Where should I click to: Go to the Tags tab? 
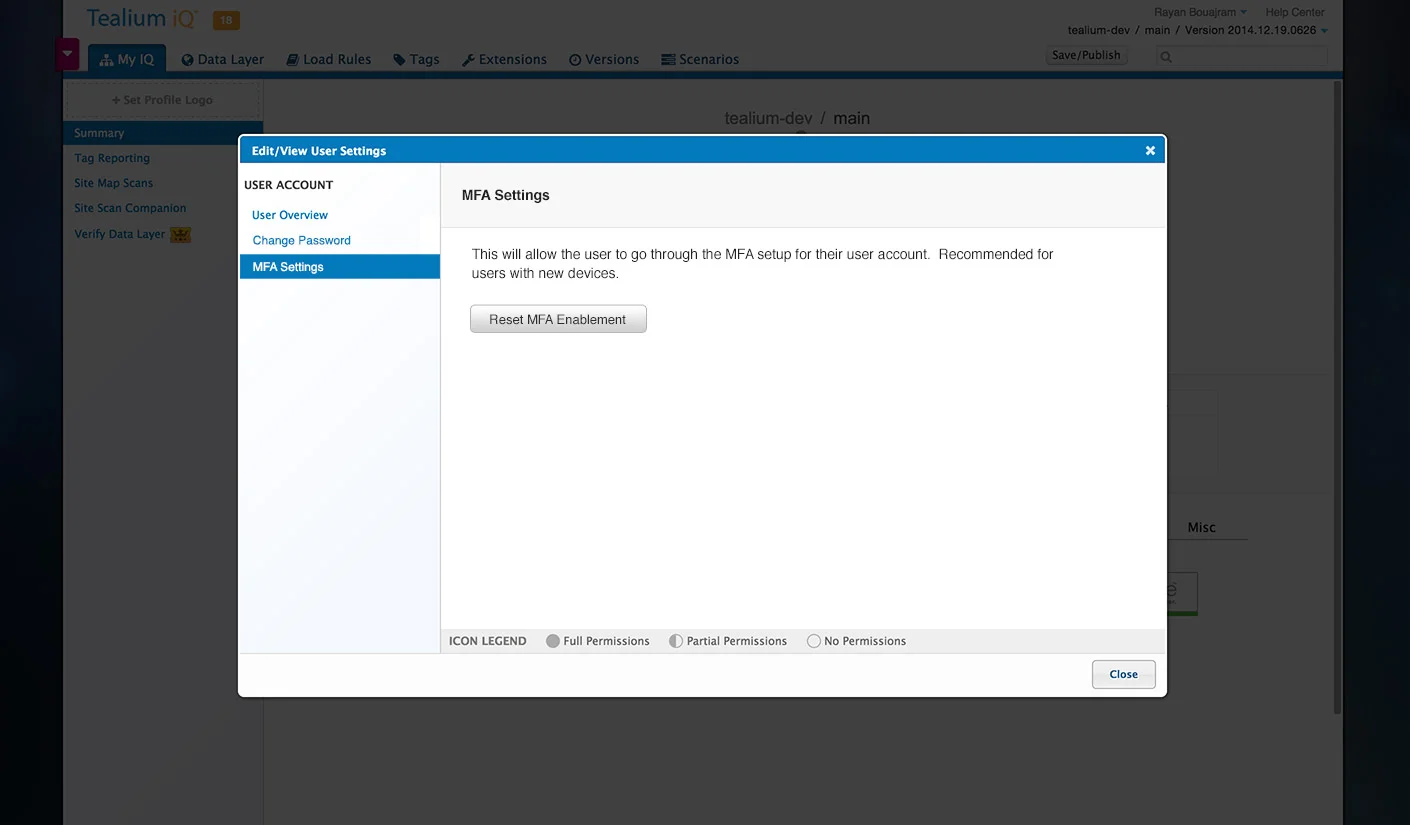(416, 59)
